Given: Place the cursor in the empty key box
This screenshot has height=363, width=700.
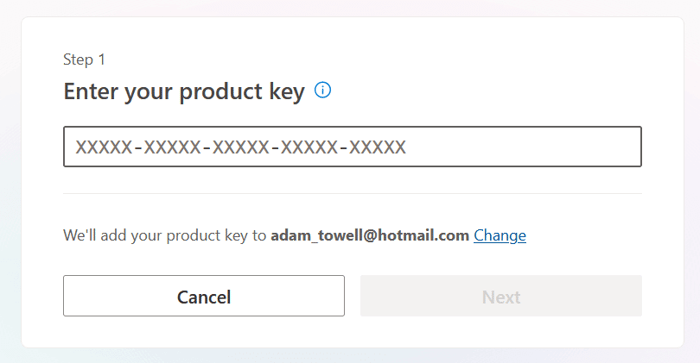Looking at the screenshot, I should point(352,146).
